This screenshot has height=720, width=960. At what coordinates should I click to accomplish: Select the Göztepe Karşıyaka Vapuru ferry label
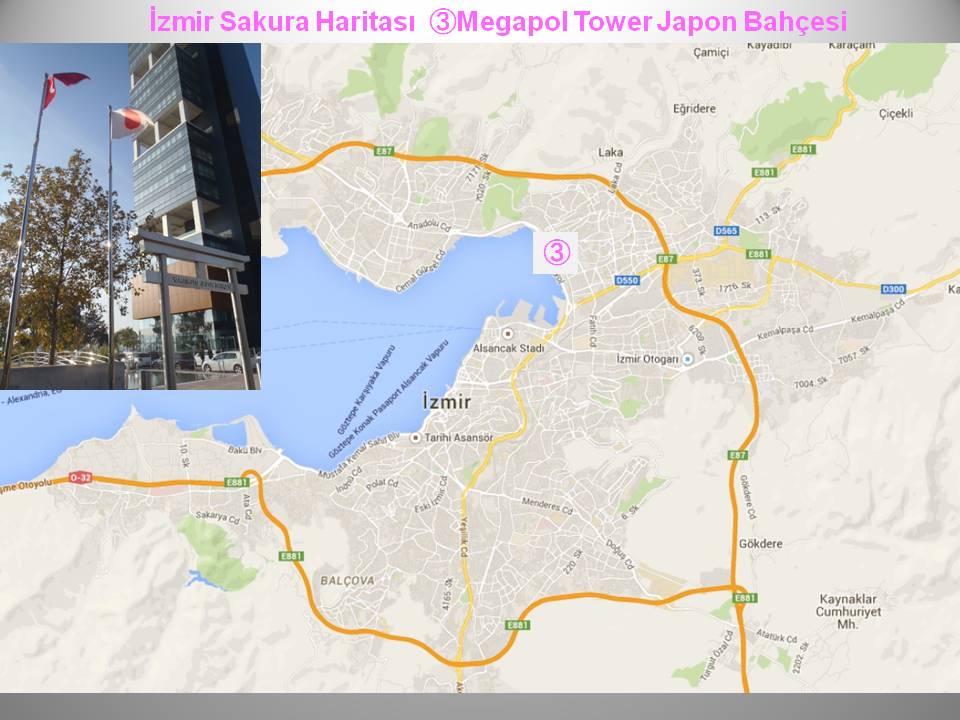(366, 390)
